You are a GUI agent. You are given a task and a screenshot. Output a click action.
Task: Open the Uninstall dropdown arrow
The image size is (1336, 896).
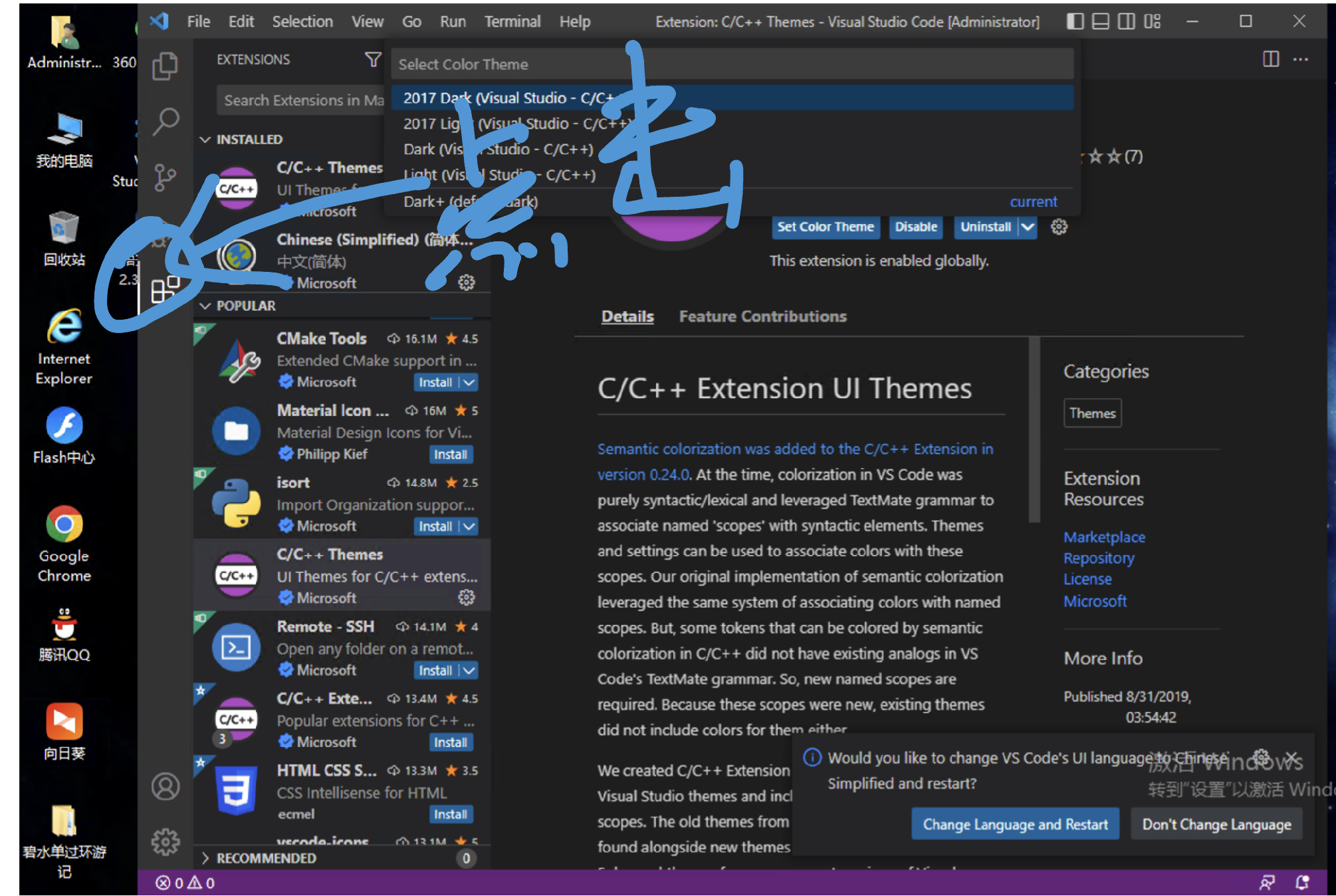pos(1028,227)
